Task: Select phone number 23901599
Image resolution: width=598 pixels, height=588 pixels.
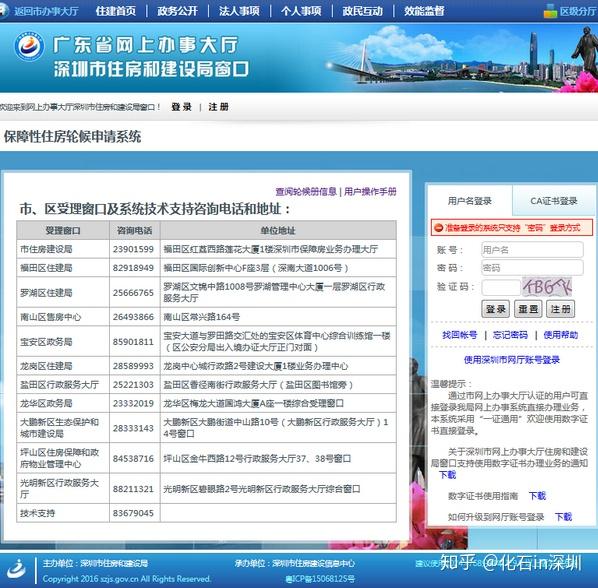Action: tap(133, 249)
